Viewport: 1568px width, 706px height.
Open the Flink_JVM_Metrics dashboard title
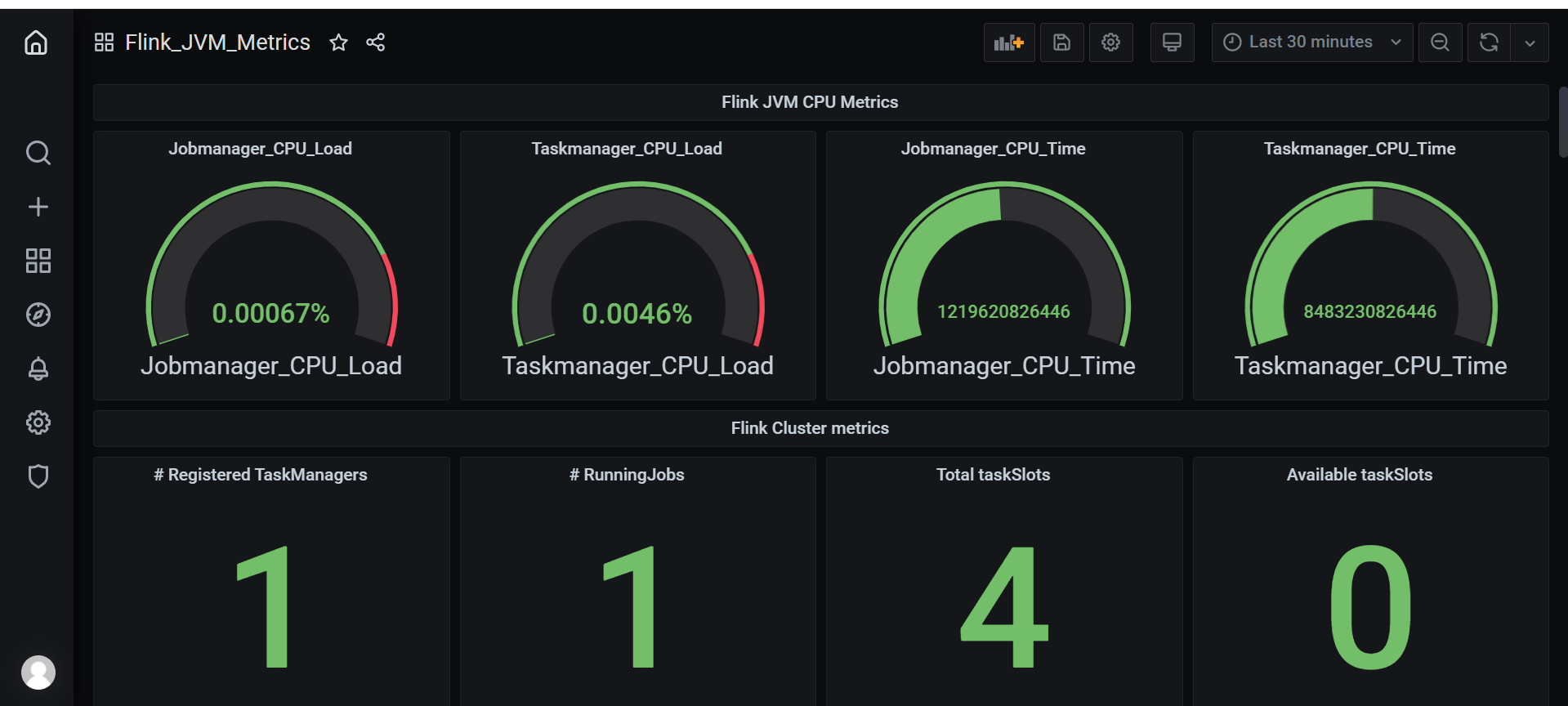pos(217,42)
